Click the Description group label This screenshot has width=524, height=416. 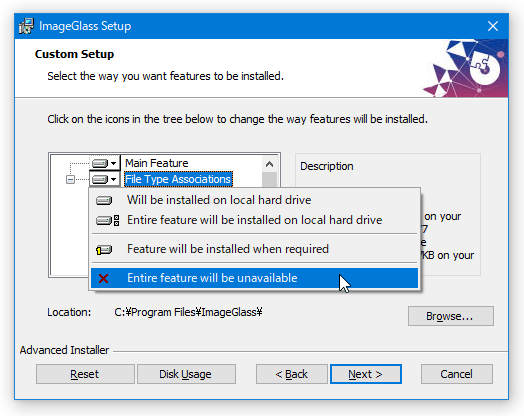point(326,166)
